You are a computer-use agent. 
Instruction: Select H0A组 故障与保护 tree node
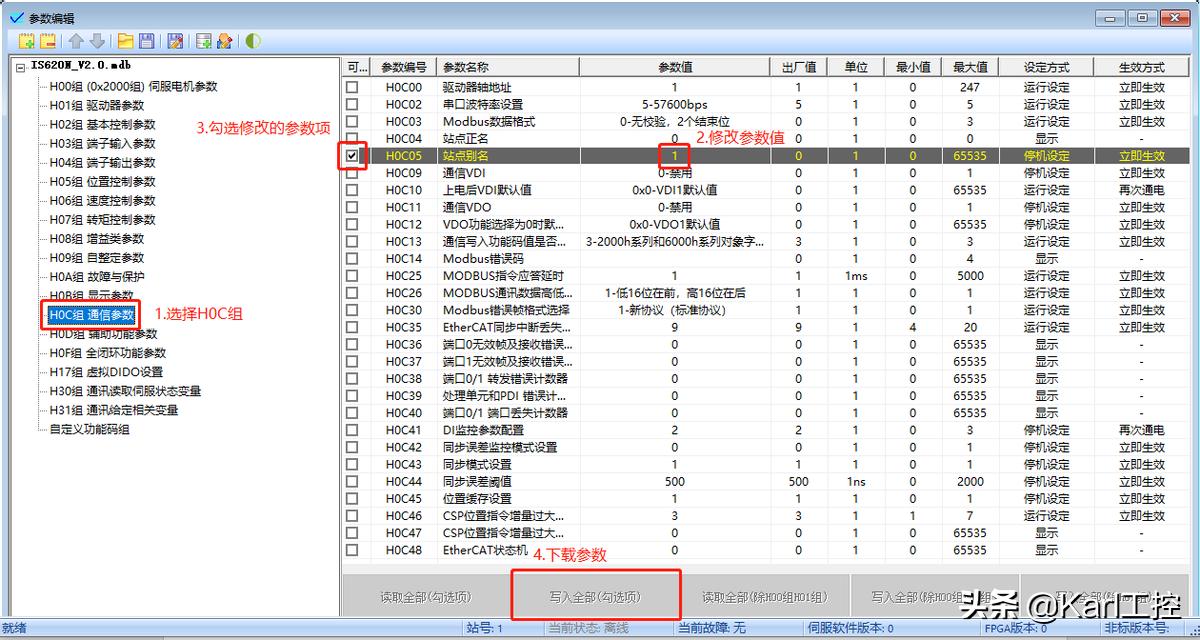pos(97,276)
